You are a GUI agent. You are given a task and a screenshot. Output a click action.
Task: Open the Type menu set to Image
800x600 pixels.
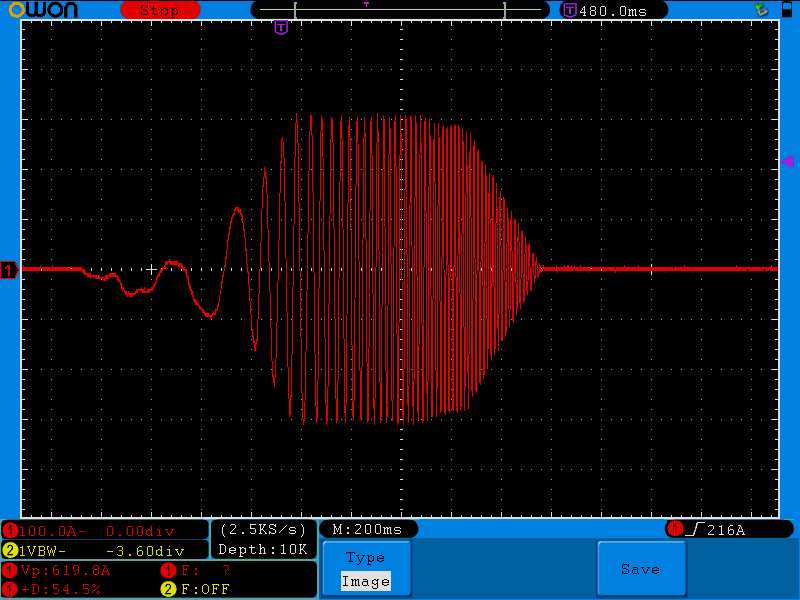click(x=365, y=569)
